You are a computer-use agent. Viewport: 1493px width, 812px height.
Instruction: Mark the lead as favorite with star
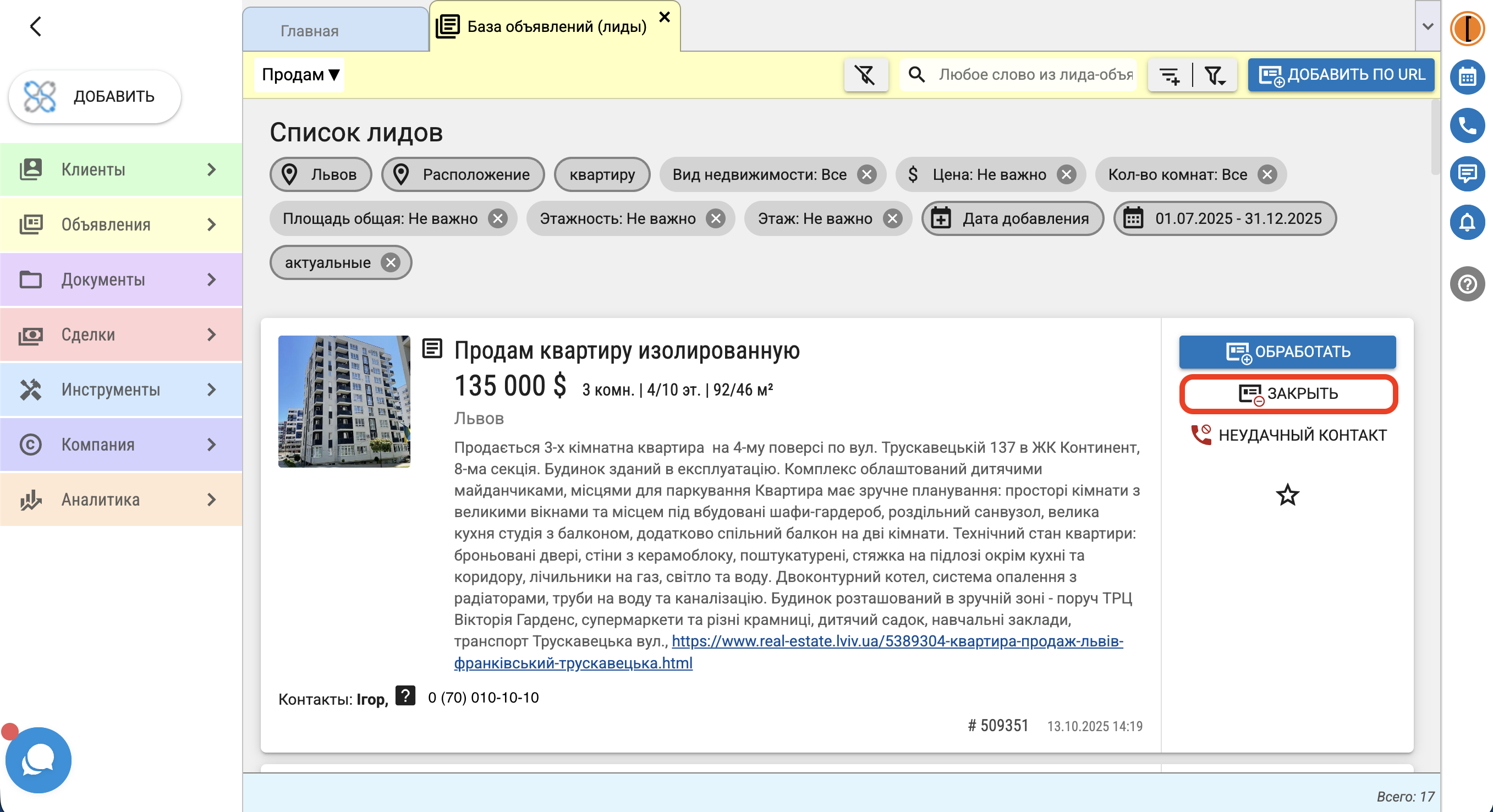point(1287,495)
